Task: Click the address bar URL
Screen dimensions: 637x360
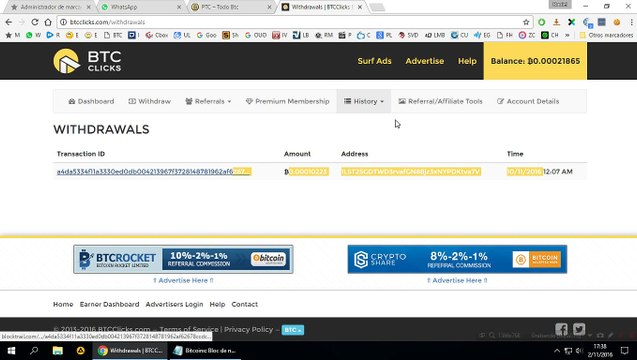Action: click(x=107, y=22)
